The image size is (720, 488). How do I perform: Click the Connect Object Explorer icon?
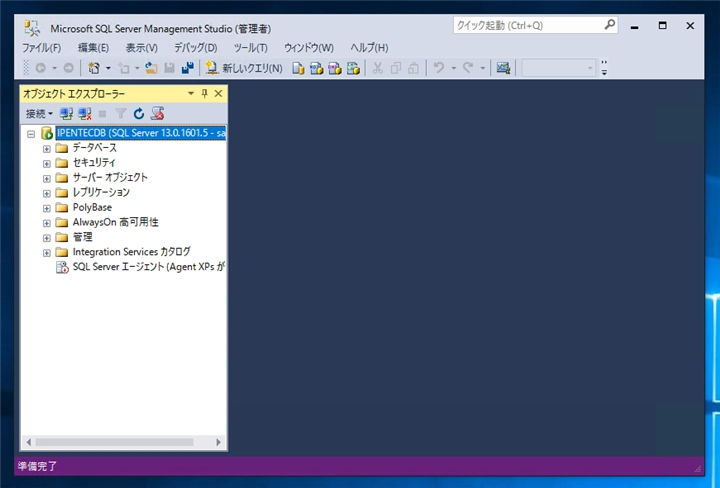pos(67,113)
